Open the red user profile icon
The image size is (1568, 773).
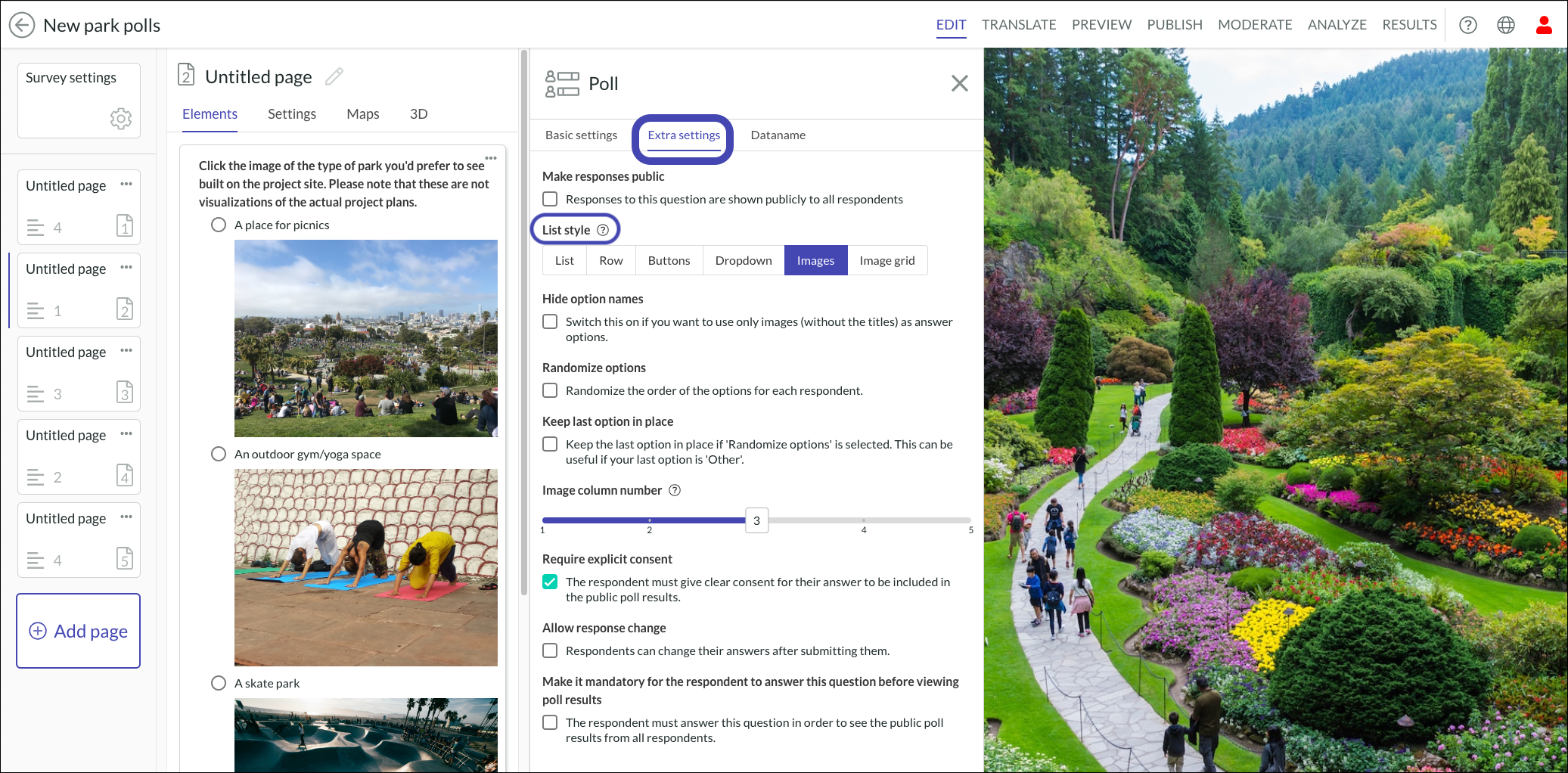pyautogui.click(x=1544, y=25)
